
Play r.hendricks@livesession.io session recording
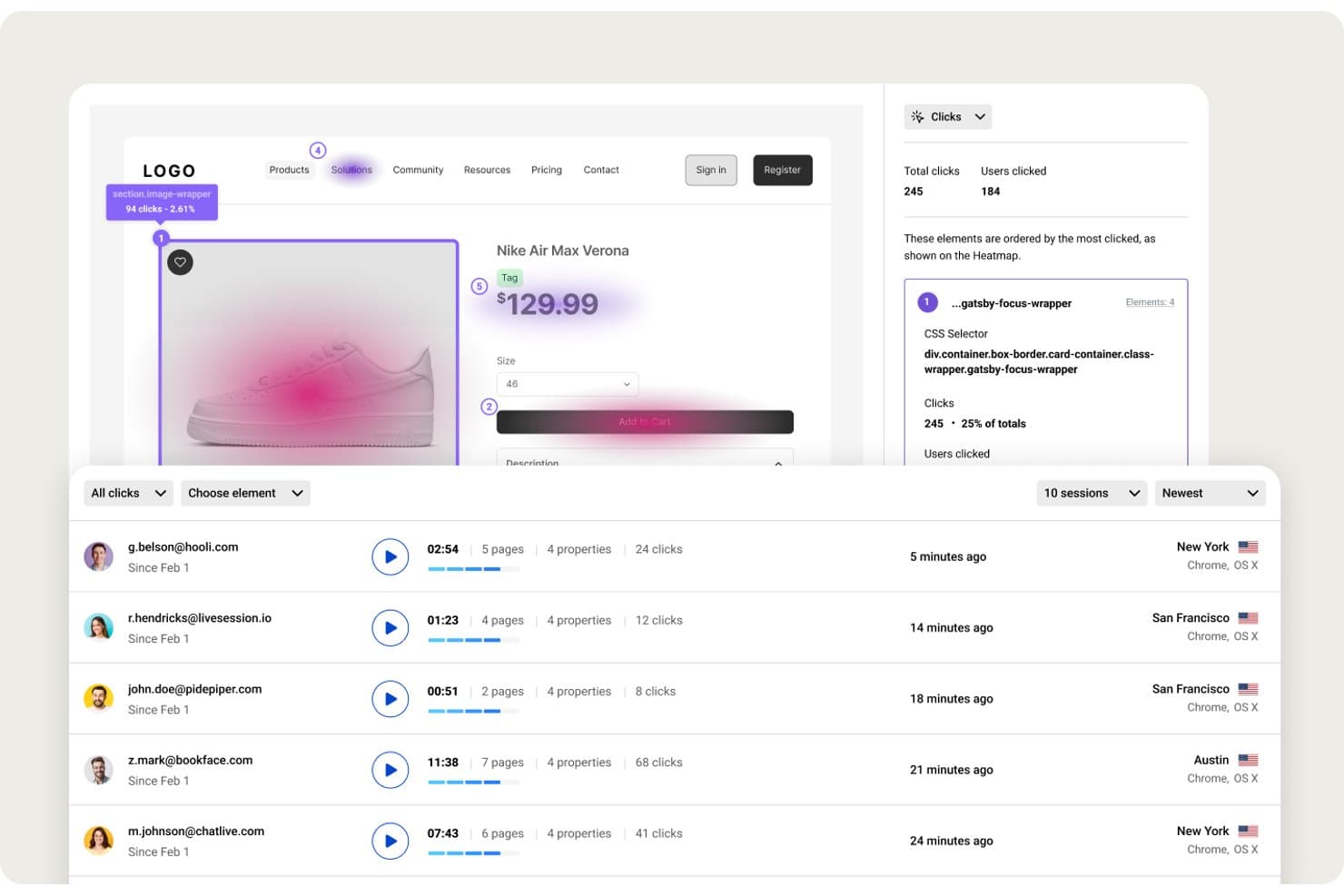pos(390,627)
